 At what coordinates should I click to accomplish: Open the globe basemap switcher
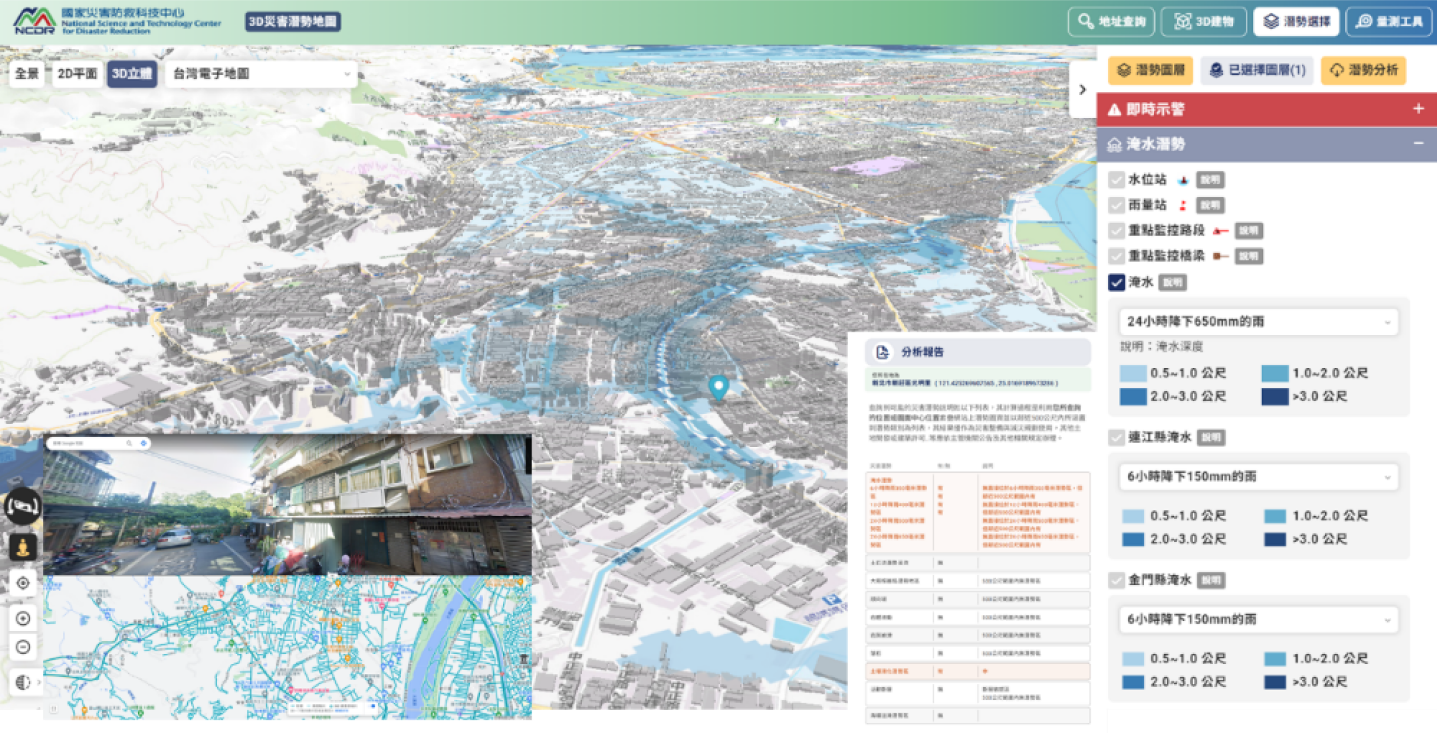click(23, 682)
